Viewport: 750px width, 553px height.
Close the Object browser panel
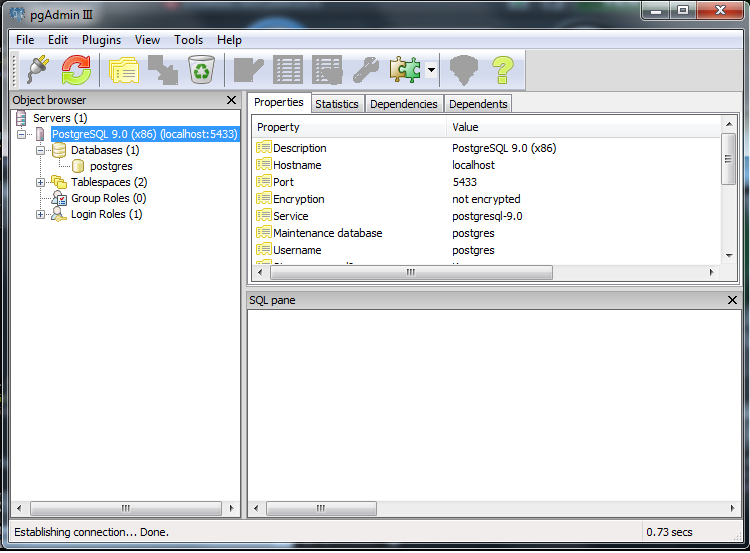pyautogui.click(x=232, y=100)
